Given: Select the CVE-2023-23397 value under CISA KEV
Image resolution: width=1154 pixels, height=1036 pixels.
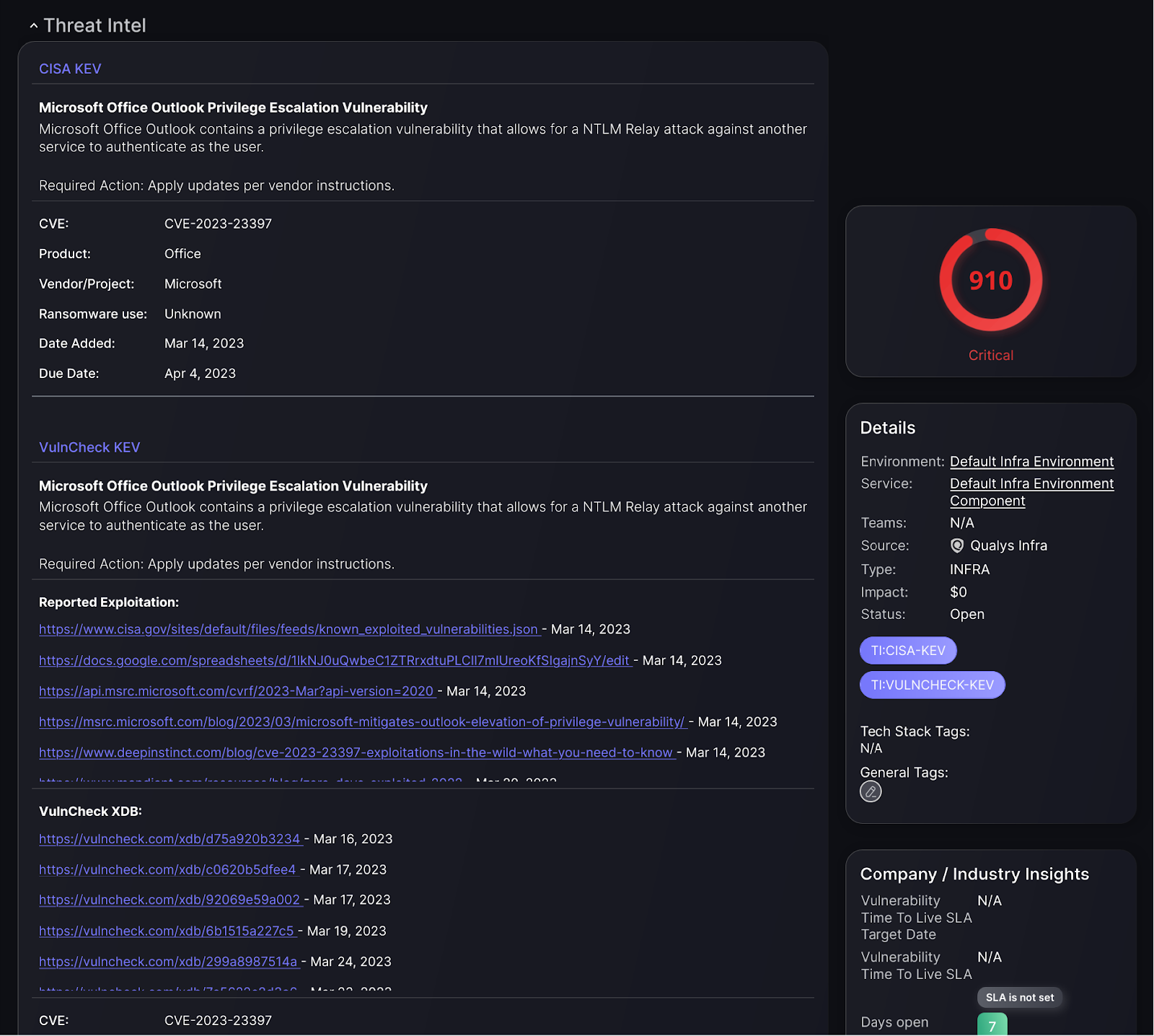Looking at the screenshot, I should pyautogui.click(x=218, y=224).
